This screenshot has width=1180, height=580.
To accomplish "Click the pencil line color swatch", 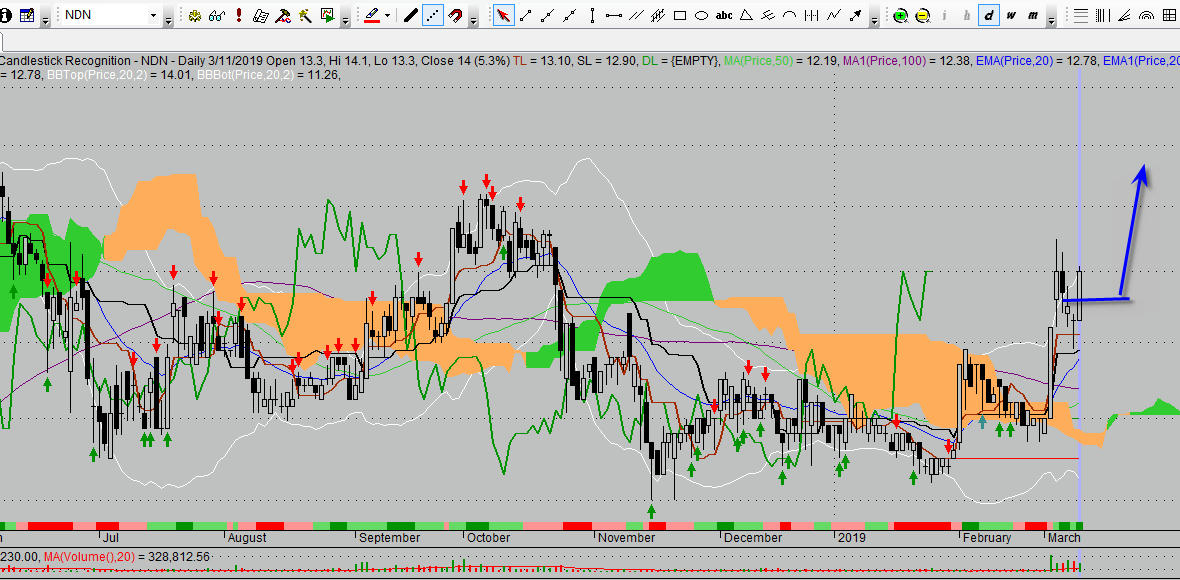I will [x=371, y=15].
